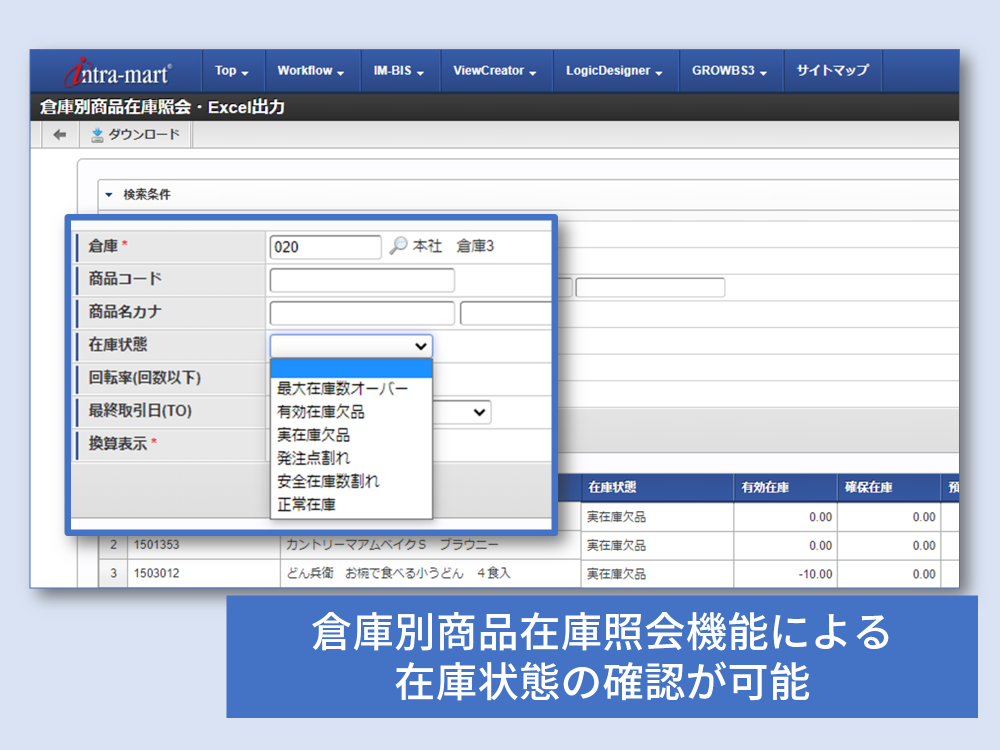
Task: Open the IM-BIS menu
Action: click(399, 71)
